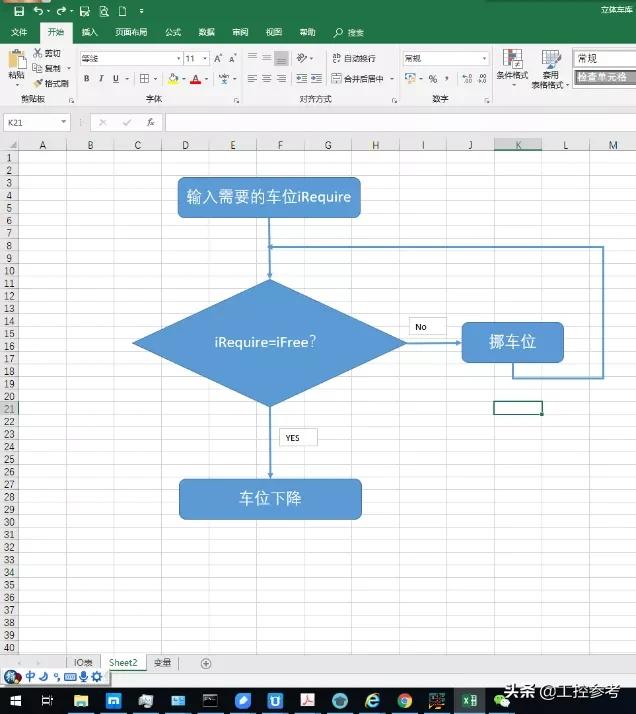Viewport: 636px width, 714px height.
Task: Switch to the 插入 (Insert) ribbon tab
Action: (x=89, y=32)
